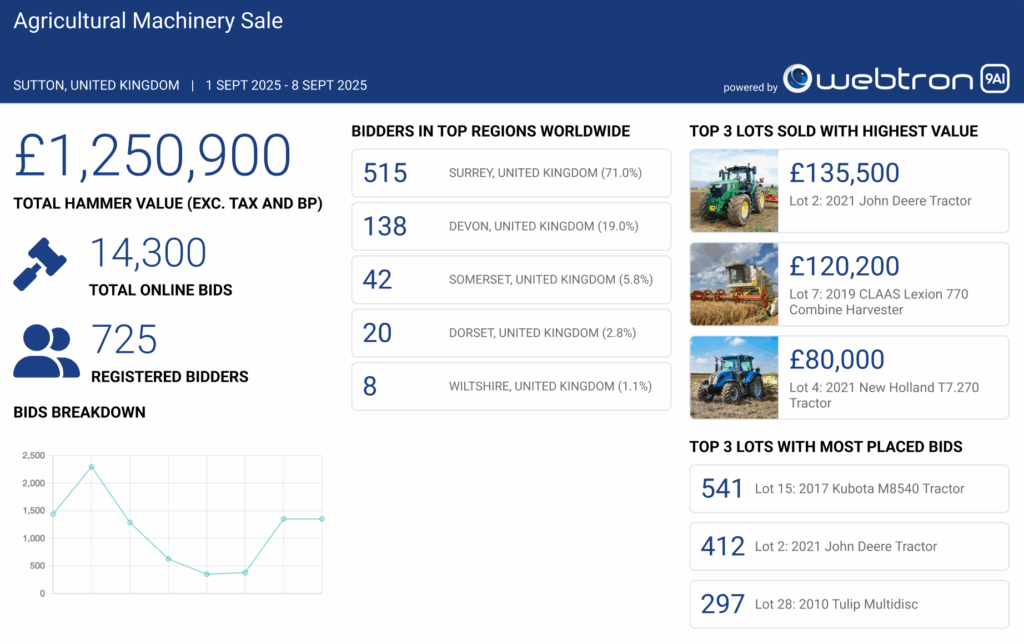Viewport: 1024px width, 644px height.
Task: Click the lowest point on the bids chart
Action: [207, 574]
